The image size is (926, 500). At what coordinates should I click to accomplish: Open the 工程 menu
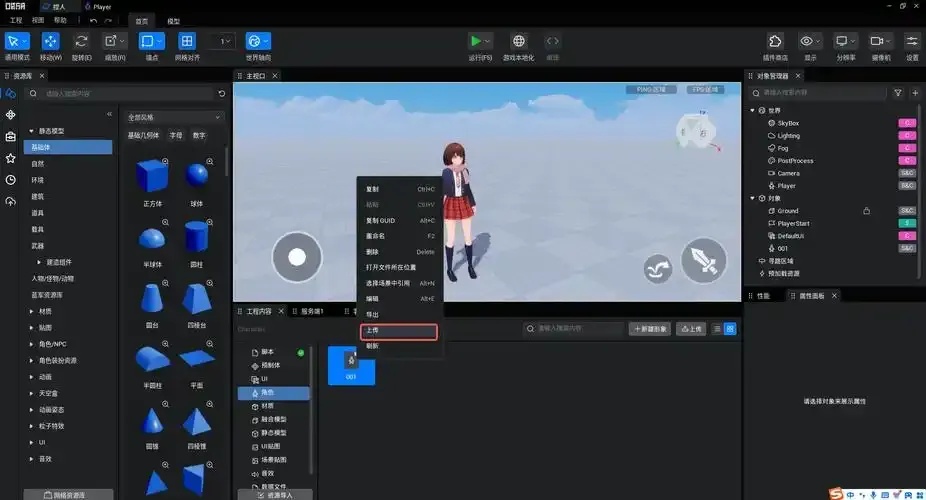(16, 20)
